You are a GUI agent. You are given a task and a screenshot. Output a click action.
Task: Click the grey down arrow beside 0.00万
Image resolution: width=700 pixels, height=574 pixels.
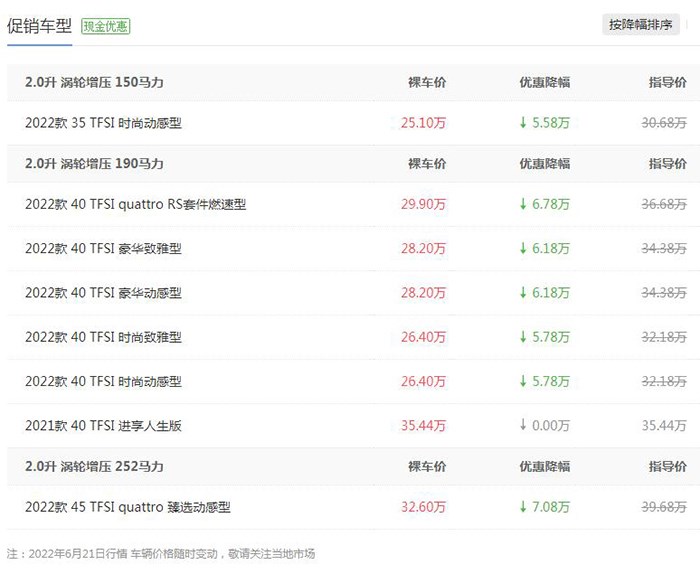coord(522,426)
